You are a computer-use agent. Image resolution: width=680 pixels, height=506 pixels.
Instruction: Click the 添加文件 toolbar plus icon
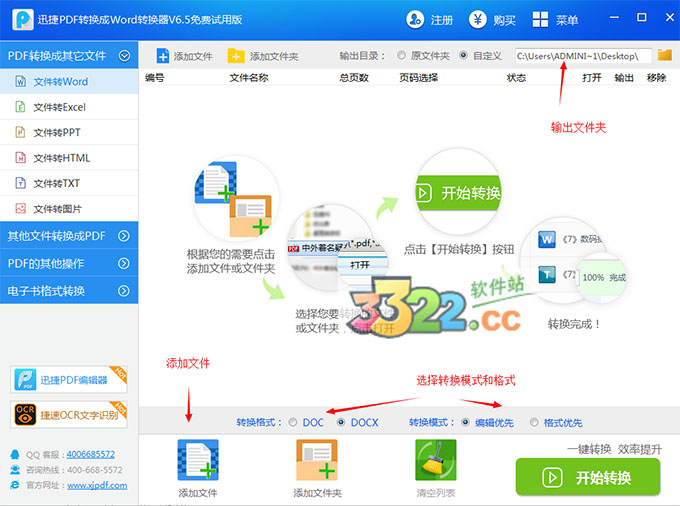[x=163, y=56]
